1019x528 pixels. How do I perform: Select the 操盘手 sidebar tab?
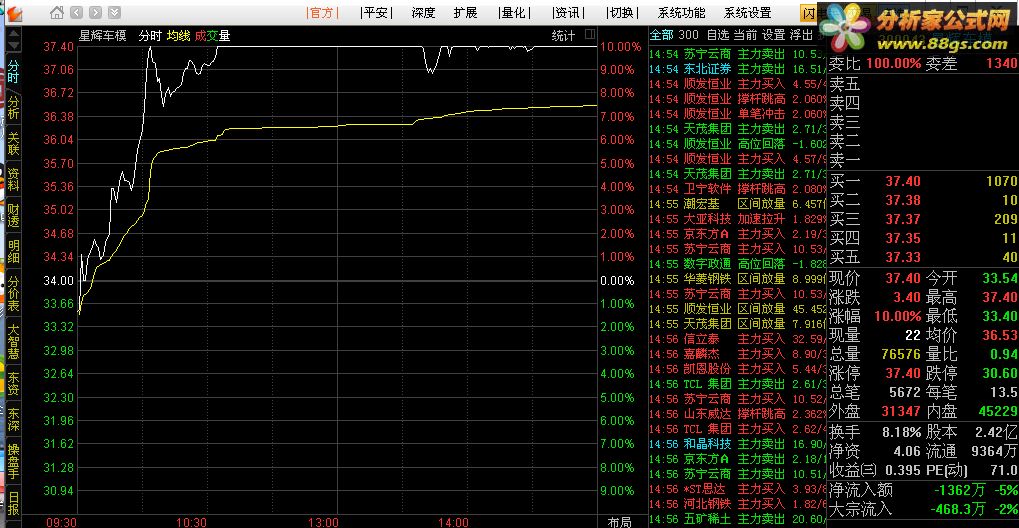pos(14,461)
